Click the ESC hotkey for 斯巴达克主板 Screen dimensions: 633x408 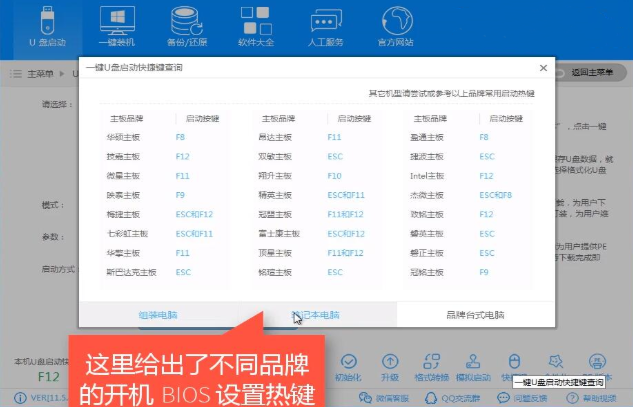click(183, 272)
